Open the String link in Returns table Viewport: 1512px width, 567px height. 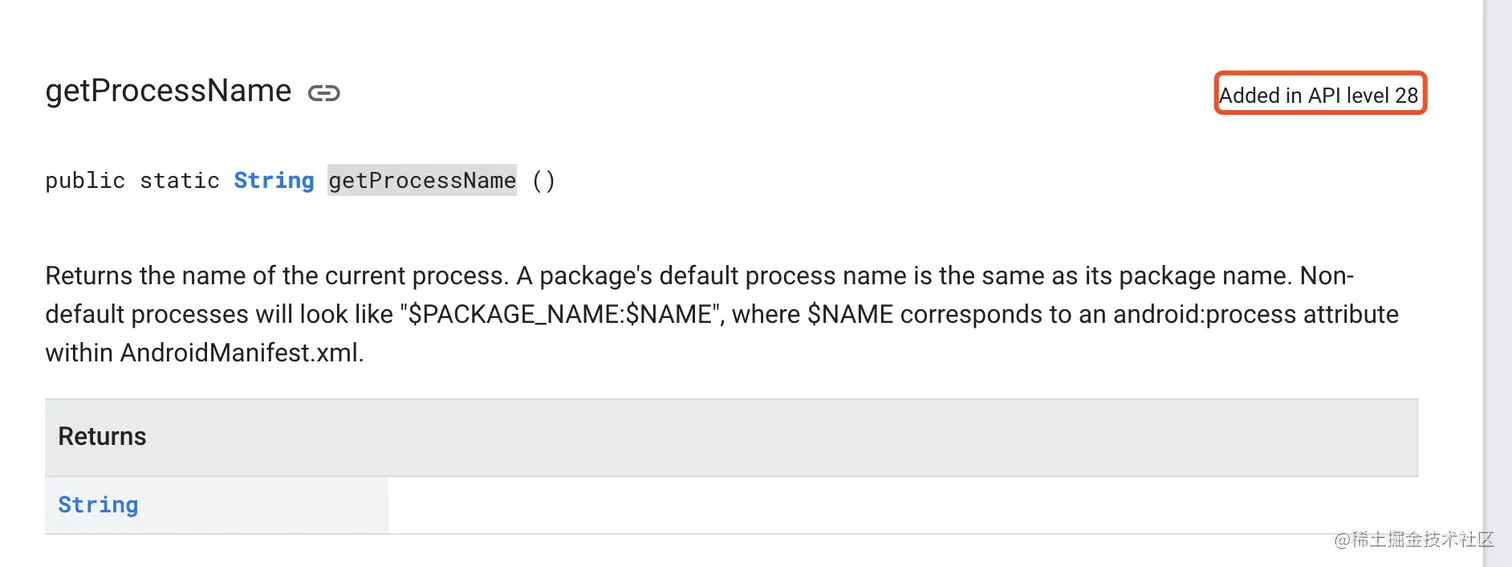[98, 505]
